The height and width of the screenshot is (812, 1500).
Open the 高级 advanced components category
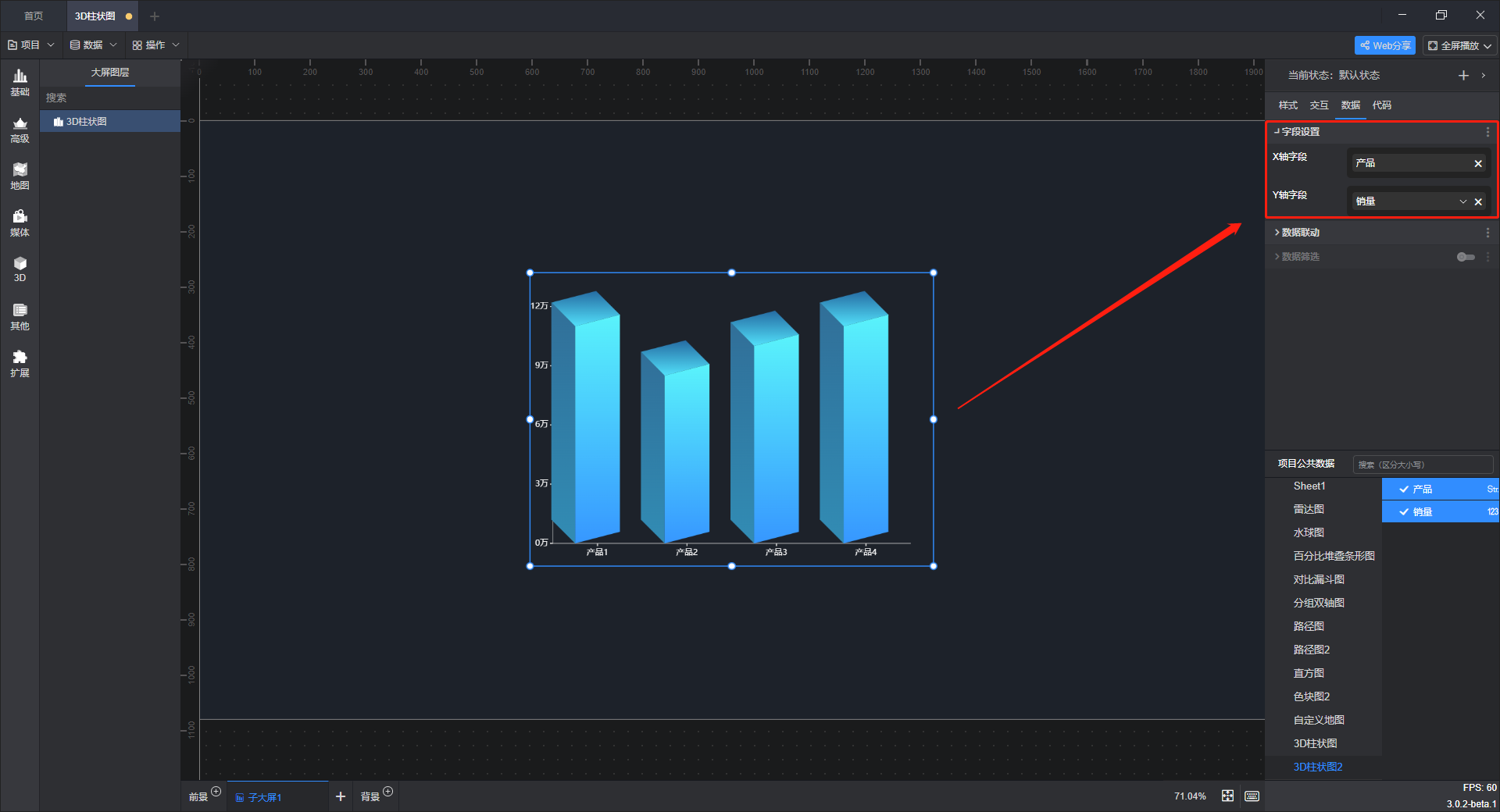(20, 130)
